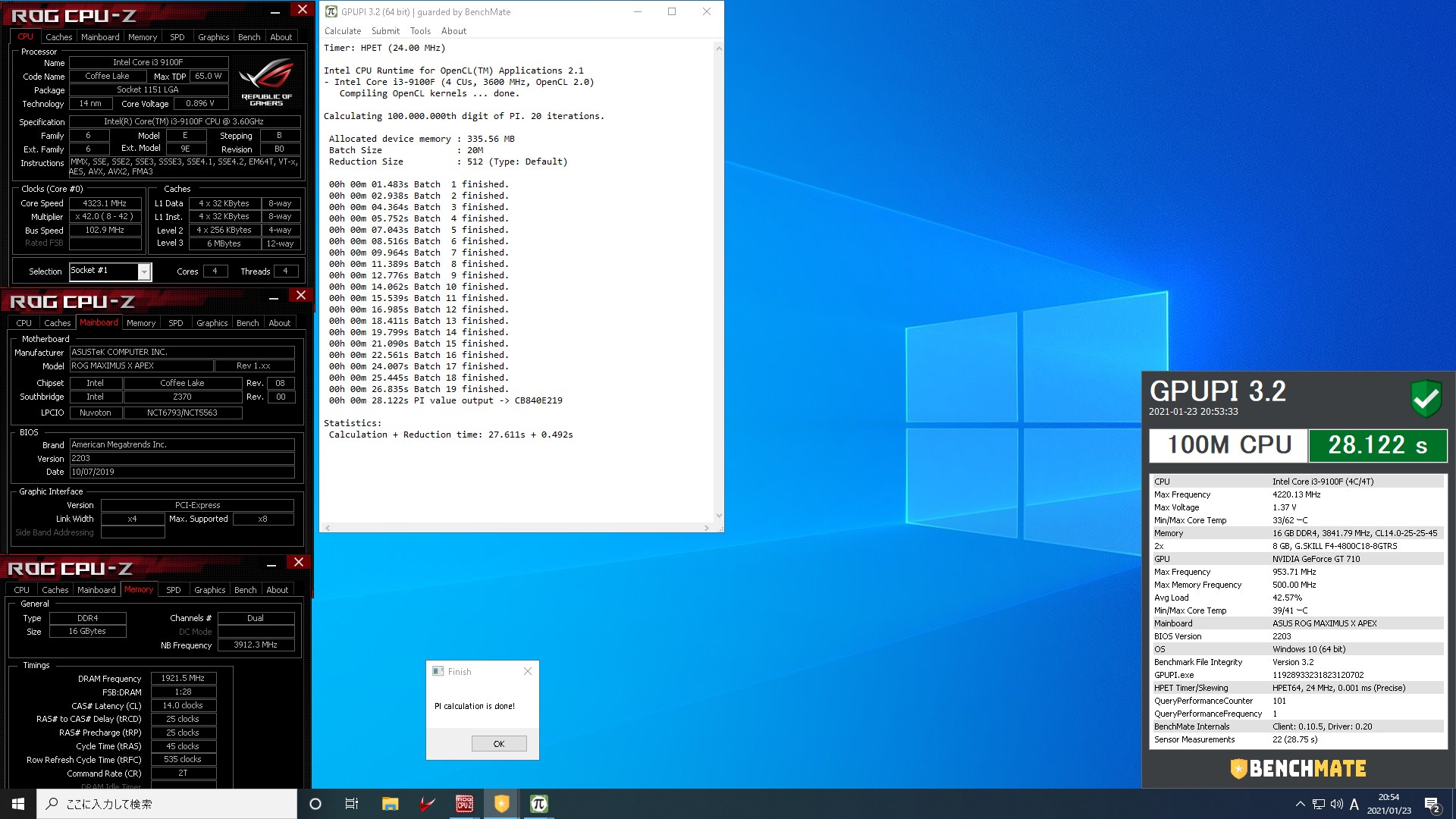Image resolution: width=1456 pixels, height=819 pixels.
Task: Open the About menu in GPUPI
Action: (x=453, y=31)
